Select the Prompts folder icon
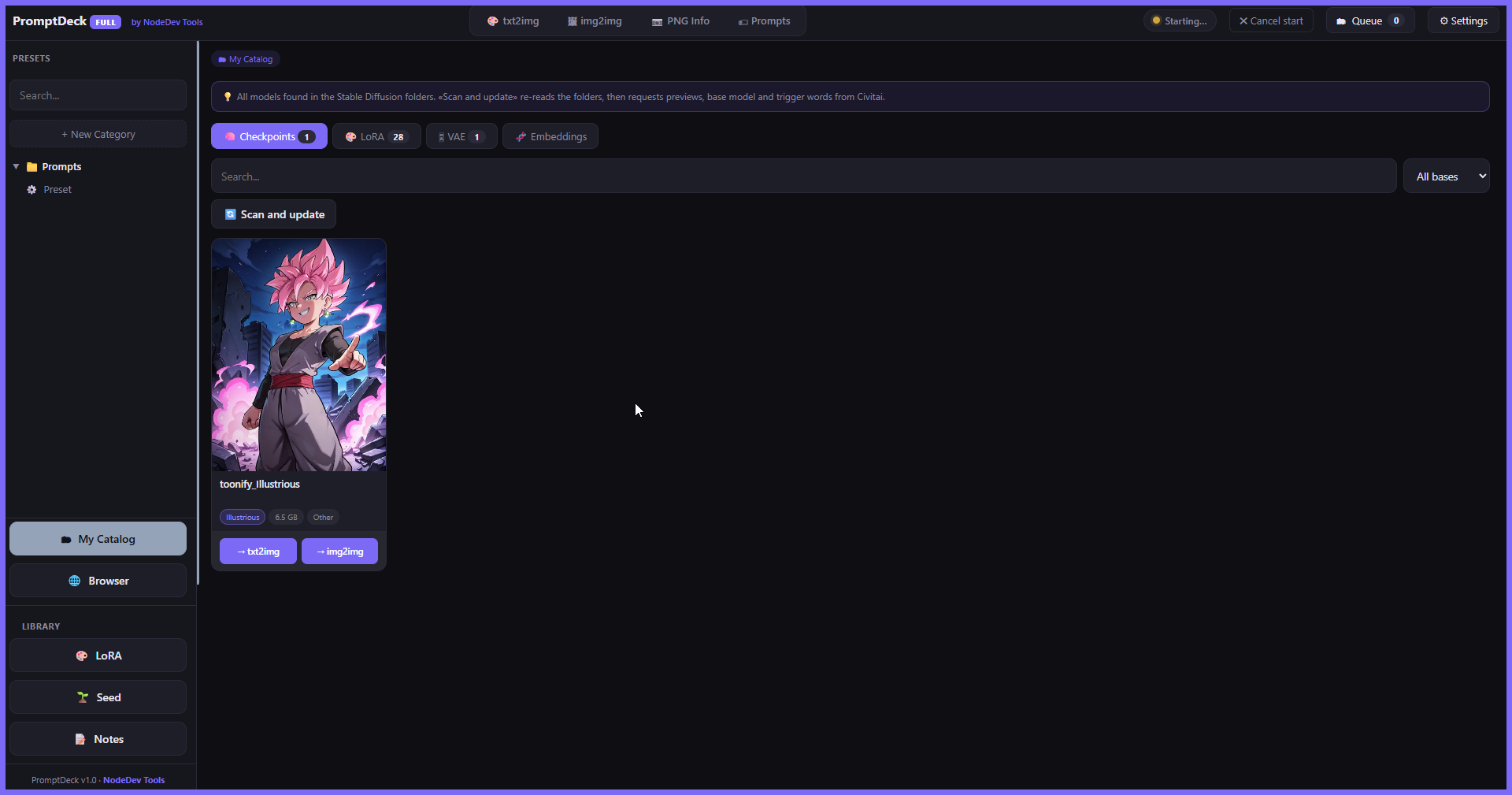 [32, 167]
